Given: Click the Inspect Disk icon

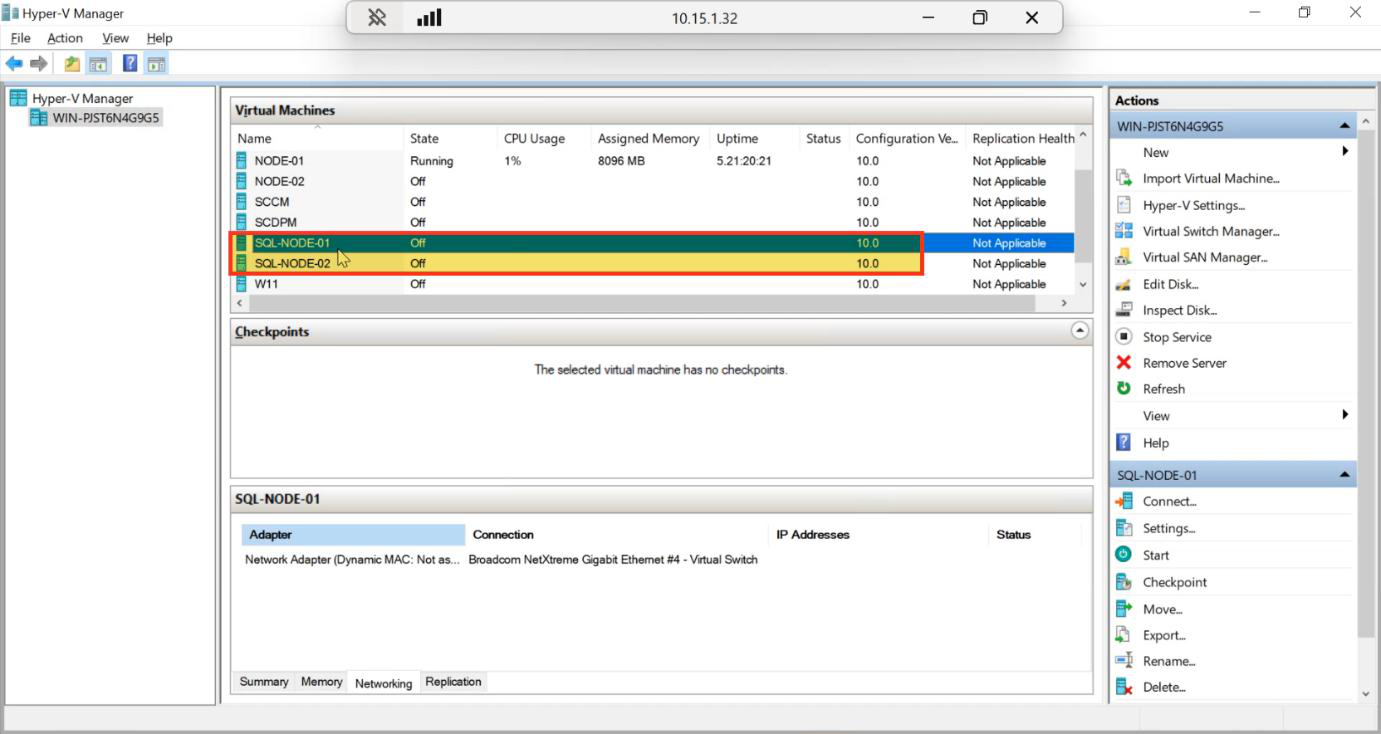Looking at the screenshot, I should coord(1124,310).
